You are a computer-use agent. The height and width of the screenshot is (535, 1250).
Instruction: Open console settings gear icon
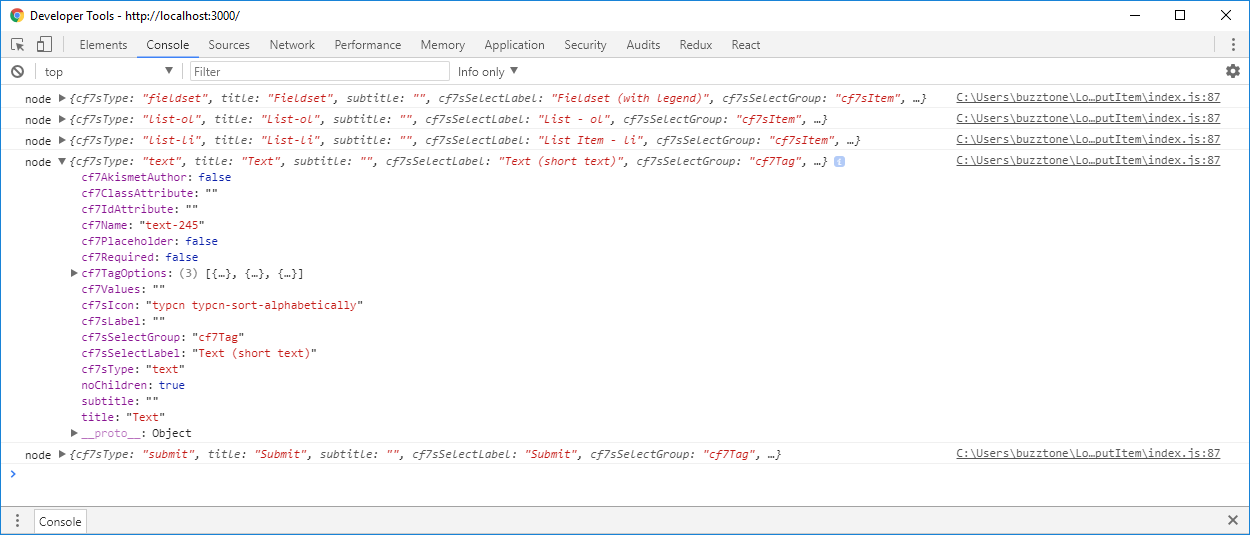1232,72
